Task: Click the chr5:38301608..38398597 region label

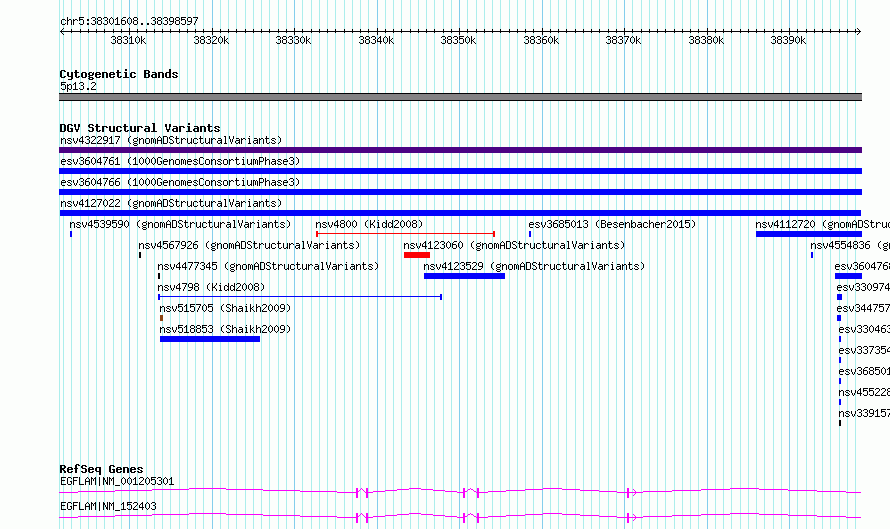Action: (129, 21)
